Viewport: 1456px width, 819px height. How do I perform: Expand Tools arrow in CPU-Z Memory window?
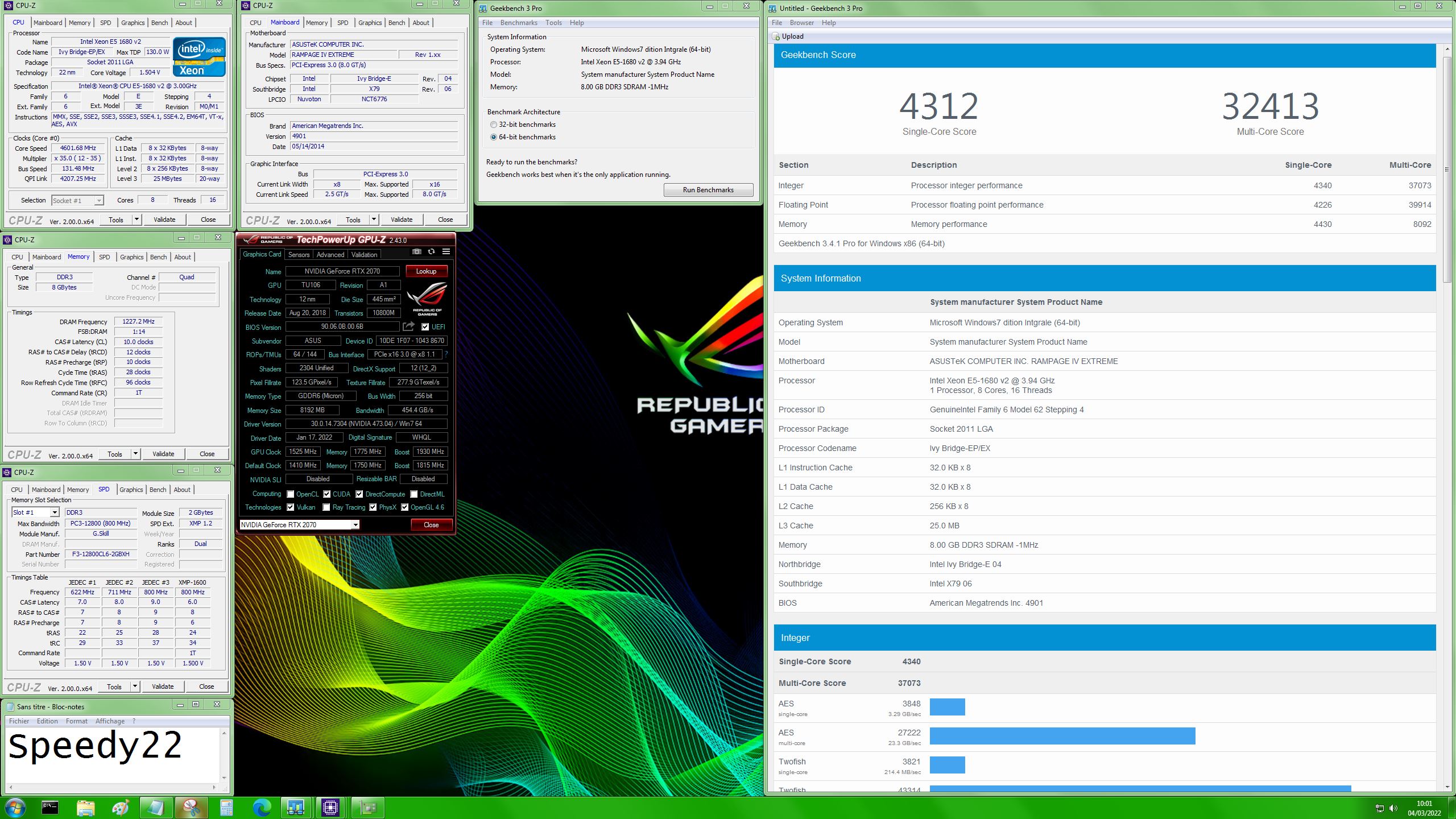pos(135,454)
